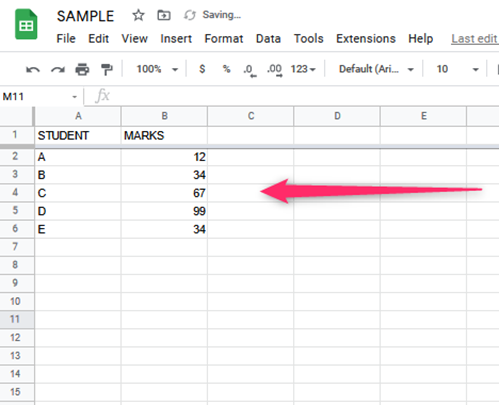Decrease decimal places button
Image resolution: width=499 pixels, height=405 pixels.
250,70
